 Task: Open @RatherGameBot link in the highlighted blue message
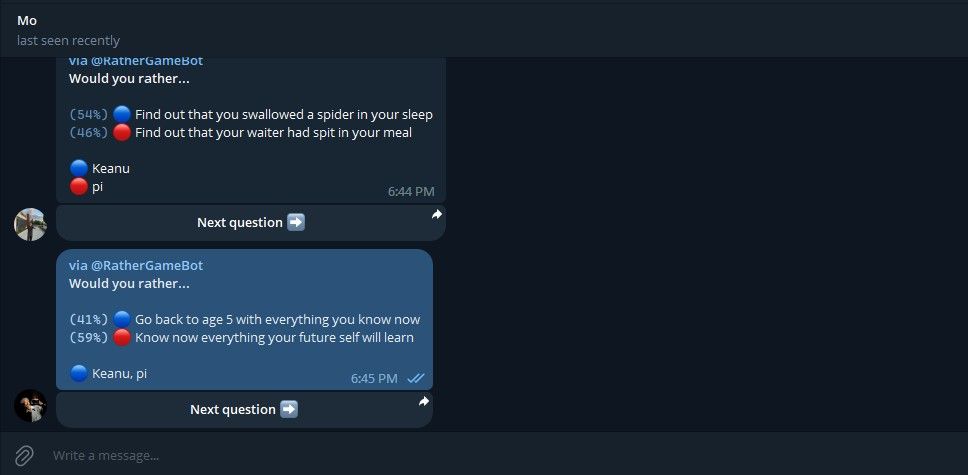[x=147, y=266]
